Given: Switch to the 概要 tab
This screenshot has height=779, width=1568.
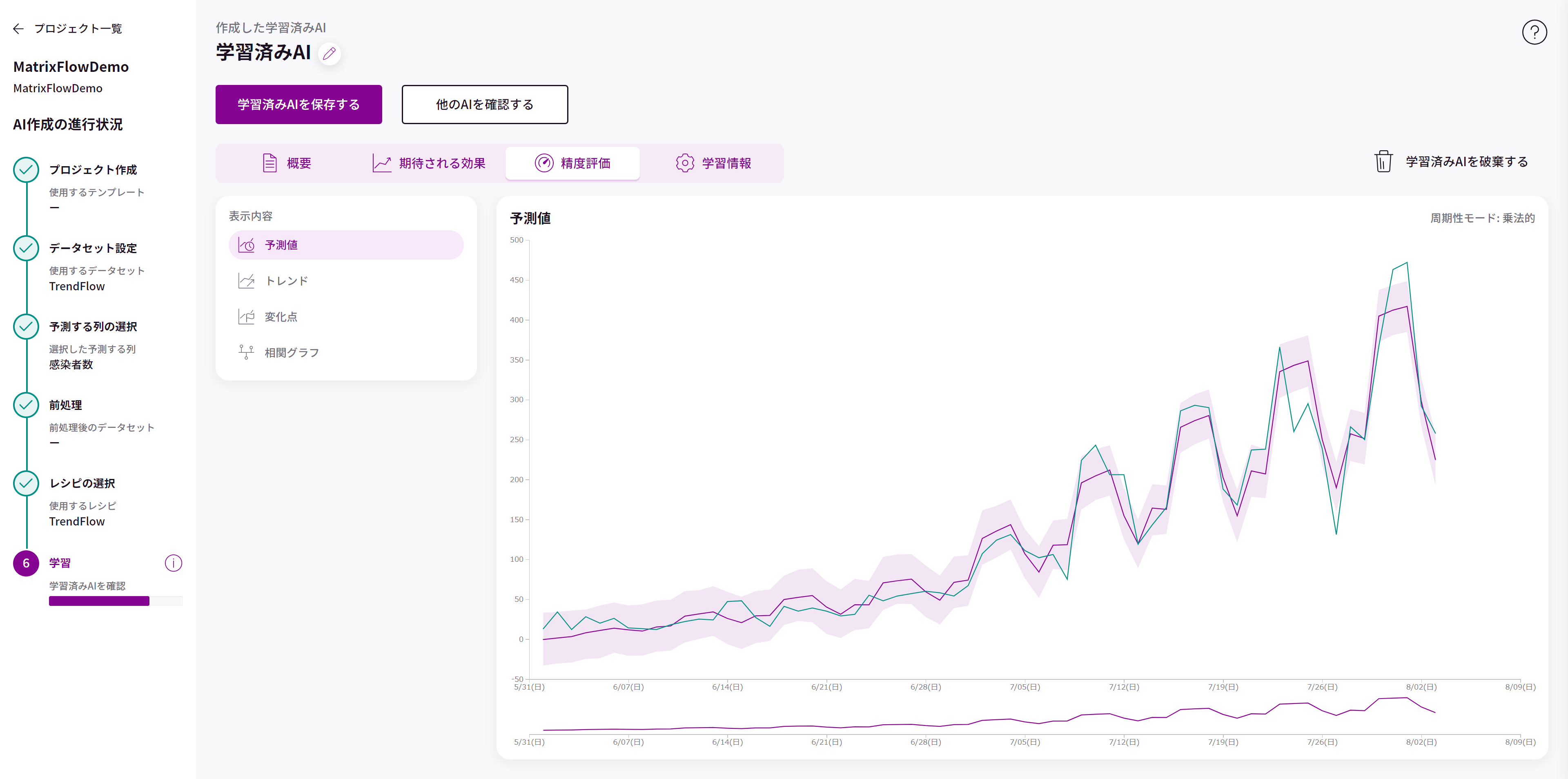Looking at the screenshot, I should coord(287,163).
